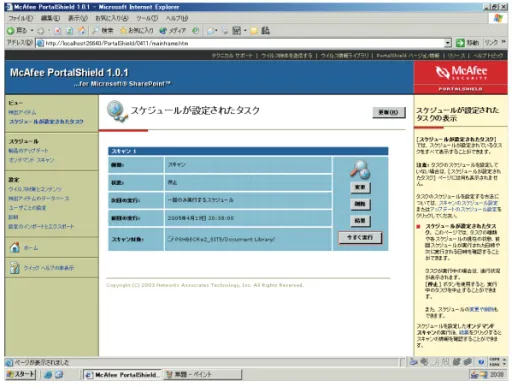Click the 変更 button in scan task
This screenshot has height=387, width=512.
[360, 187]
